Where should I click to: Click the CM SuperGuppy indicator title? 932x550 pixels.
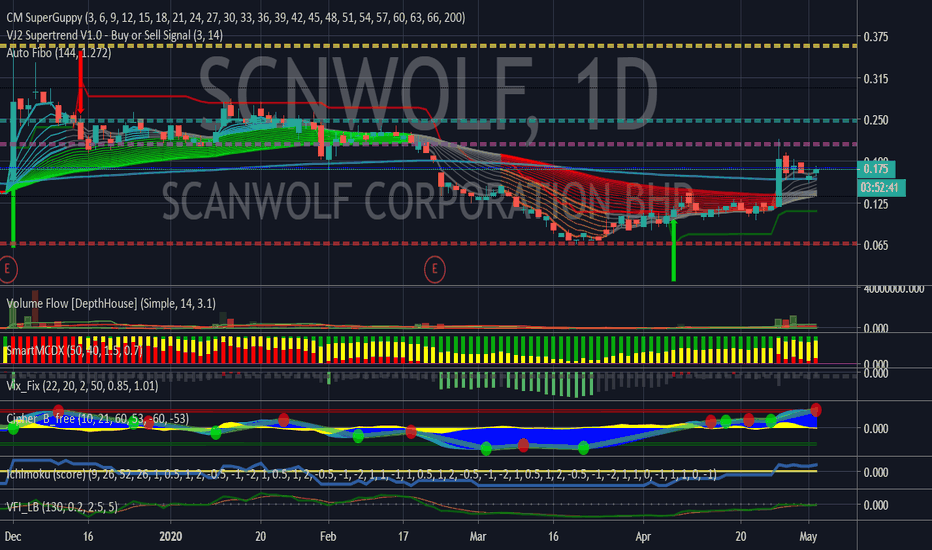[236, 18]
